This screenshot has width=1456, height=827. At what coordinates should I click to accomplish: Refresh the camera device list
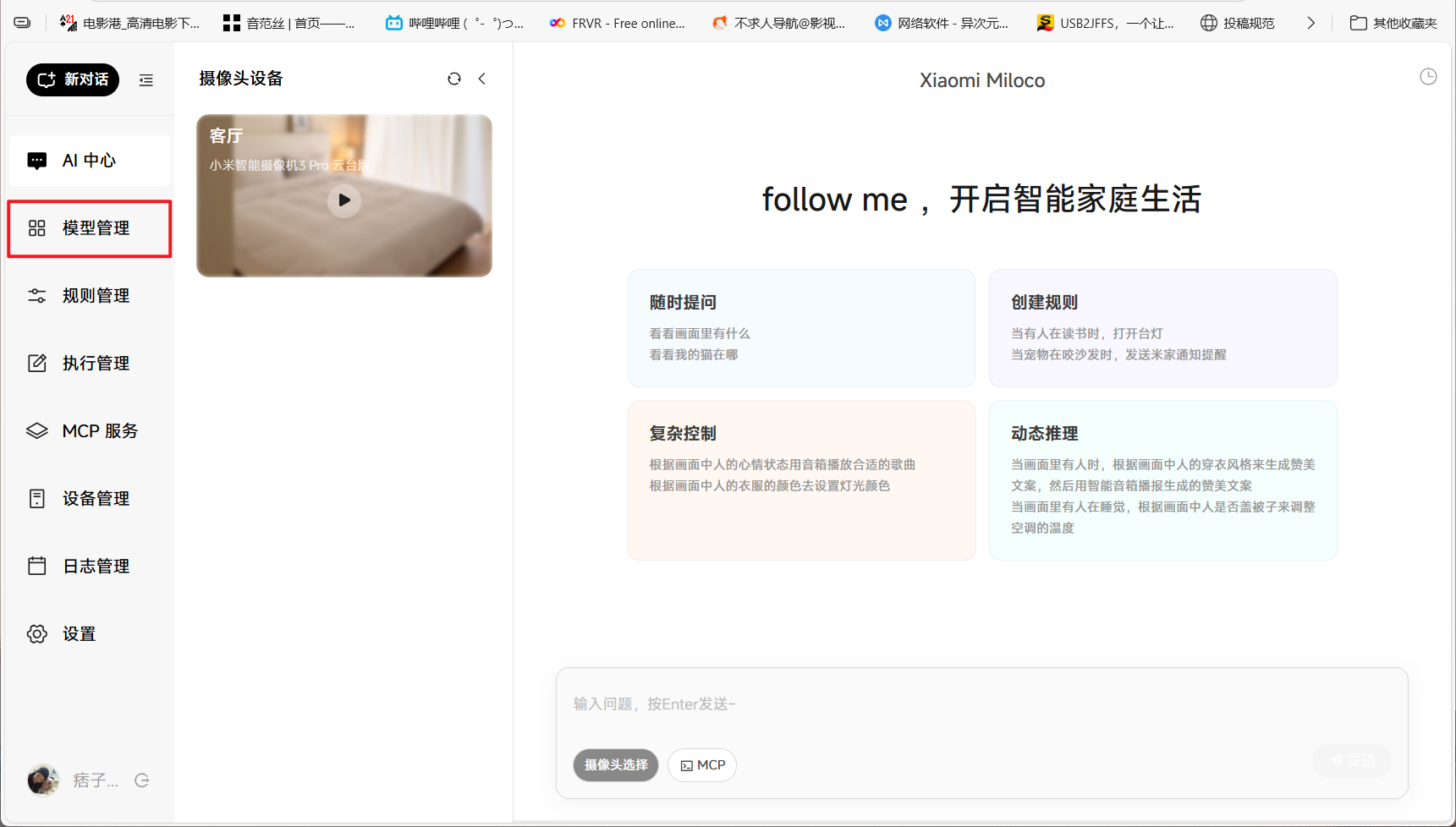(x=454, y=79)
